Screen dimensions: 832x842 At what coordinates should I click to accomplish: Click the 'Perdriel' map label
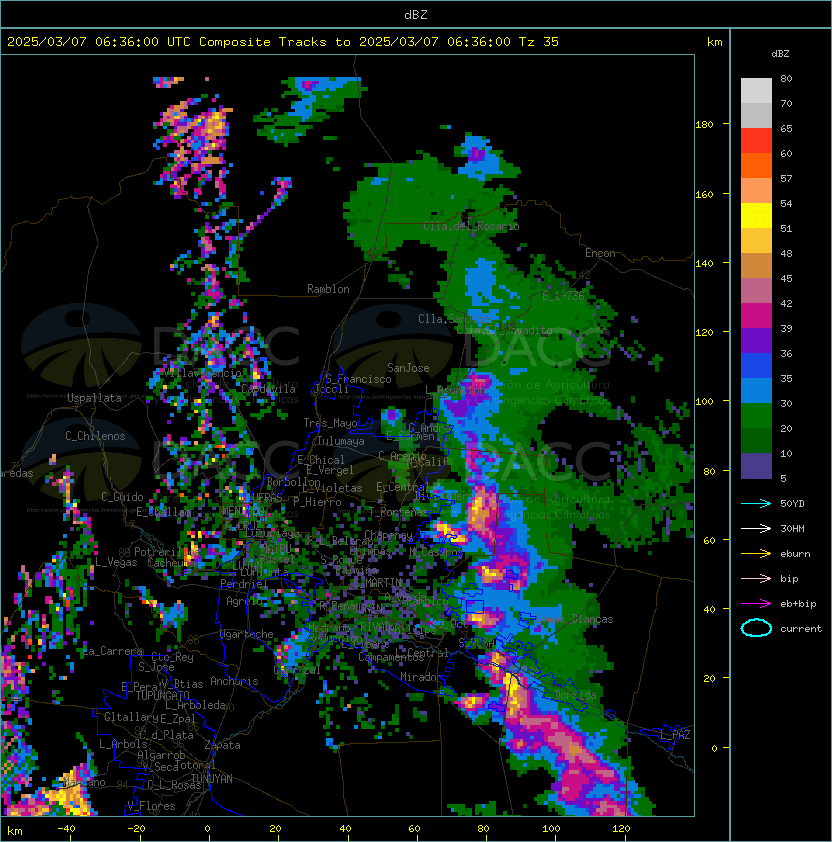(244, 583)
